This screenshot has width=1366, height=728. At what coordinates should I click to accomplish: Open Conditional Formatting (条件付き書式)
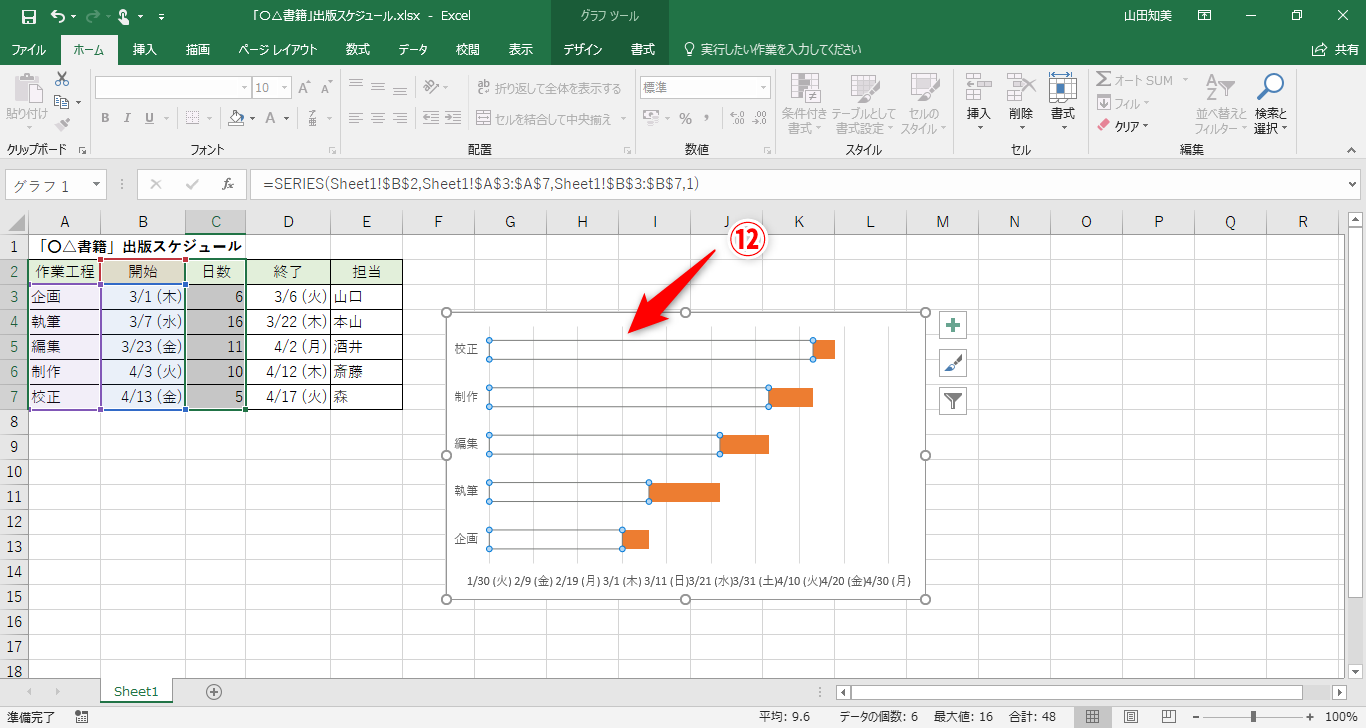click(x=804, y=103)
